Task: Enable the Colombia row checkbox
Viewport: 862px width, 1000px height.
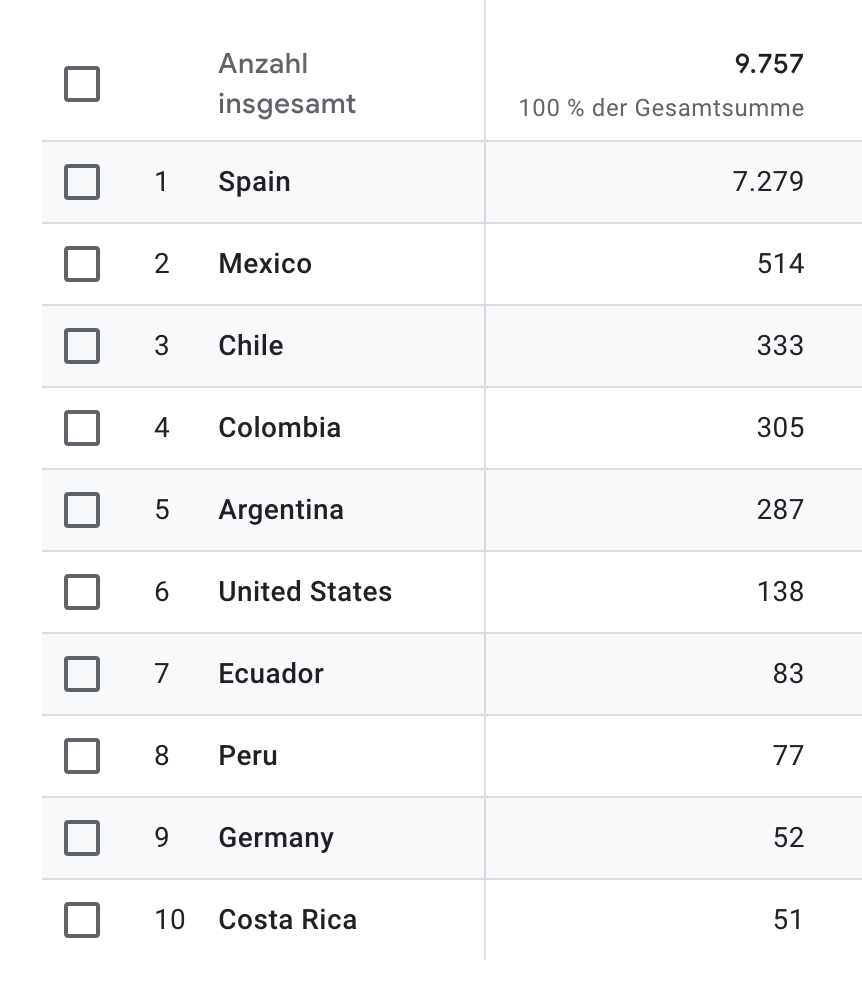Action: pos(82,428)
